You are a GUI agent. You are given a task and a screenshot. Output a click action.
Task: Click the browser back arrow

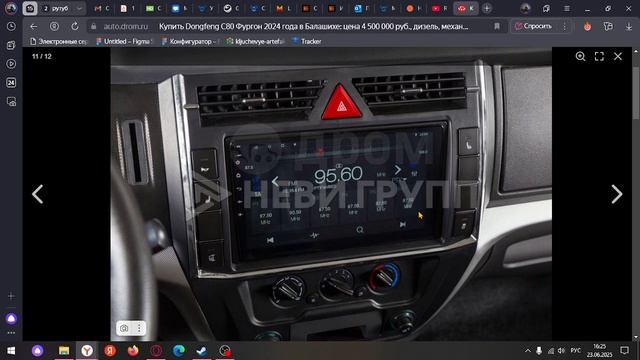pos(34,27)
